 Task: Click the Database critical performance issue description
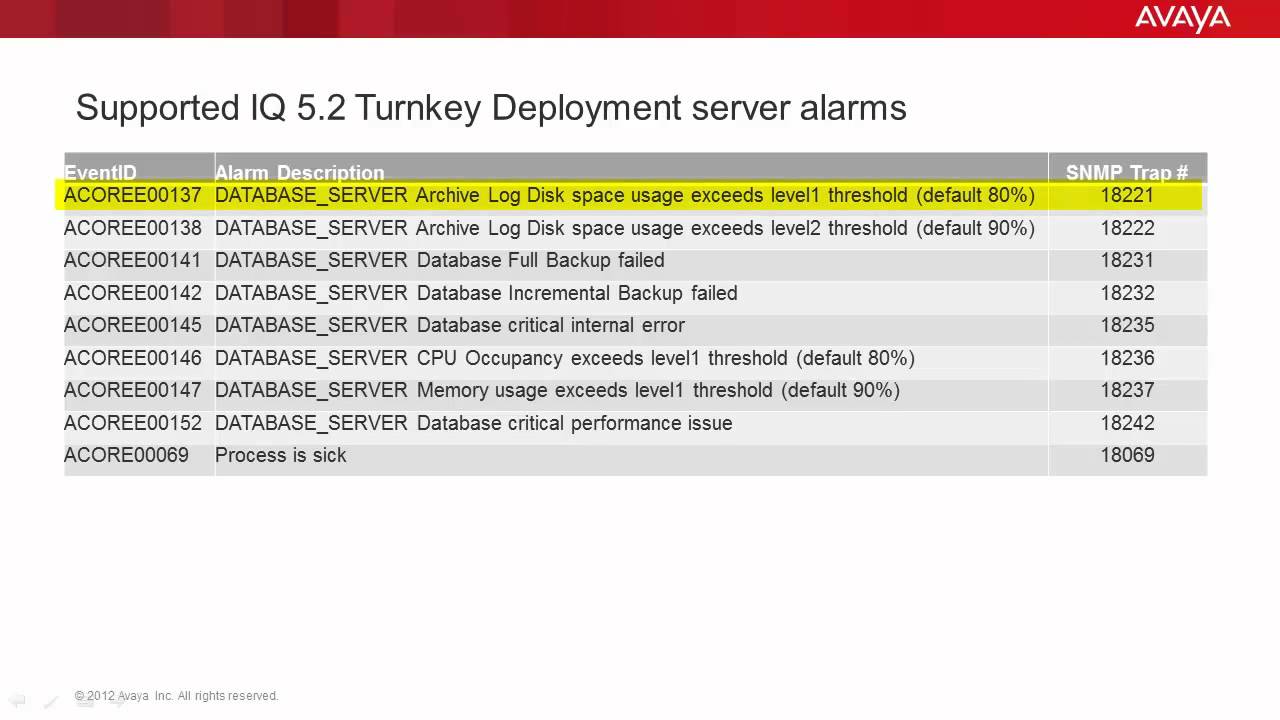tap(474, 423)
